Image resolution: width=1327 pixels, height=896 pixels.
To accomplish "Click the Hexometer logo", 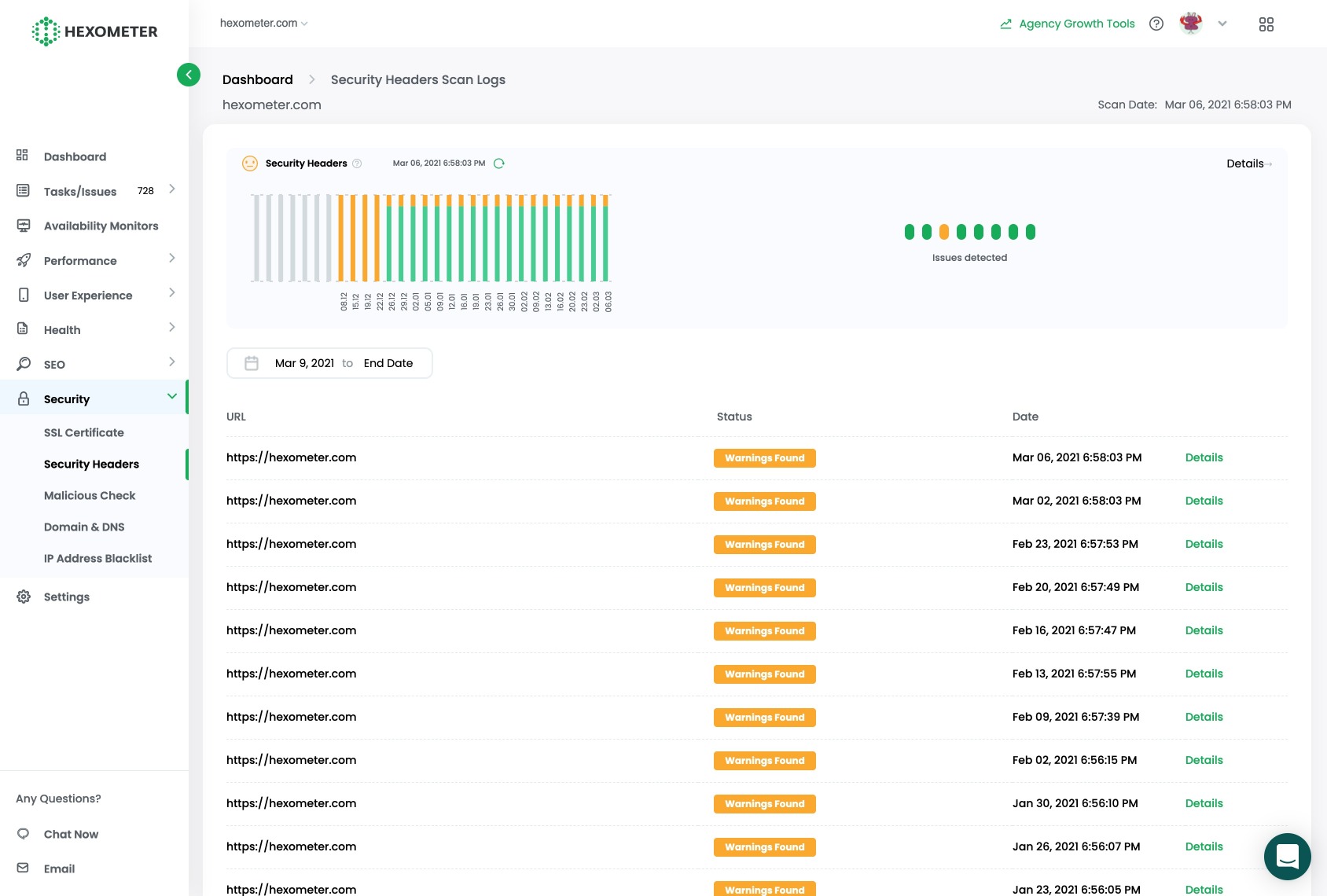I will pos(94,31).
